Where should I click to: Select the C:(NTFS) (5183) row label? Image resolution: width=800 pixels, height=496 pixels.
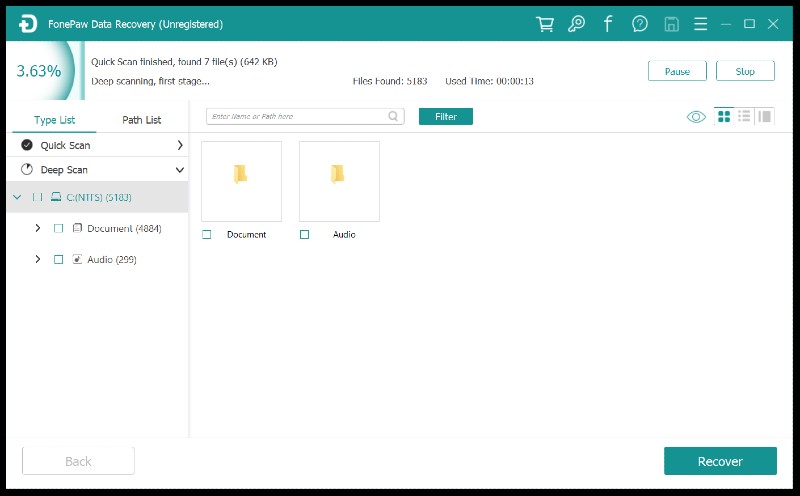[x=99, y=197]
